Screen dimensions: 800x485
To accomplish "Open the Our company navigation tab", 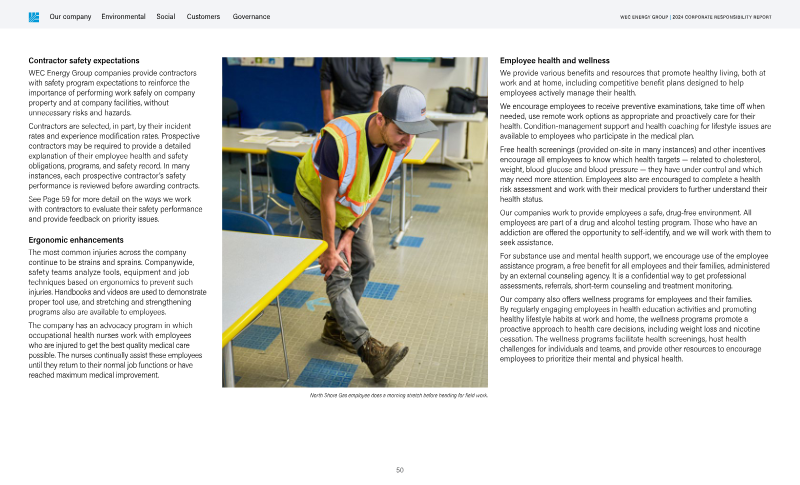I will [70, 17].
